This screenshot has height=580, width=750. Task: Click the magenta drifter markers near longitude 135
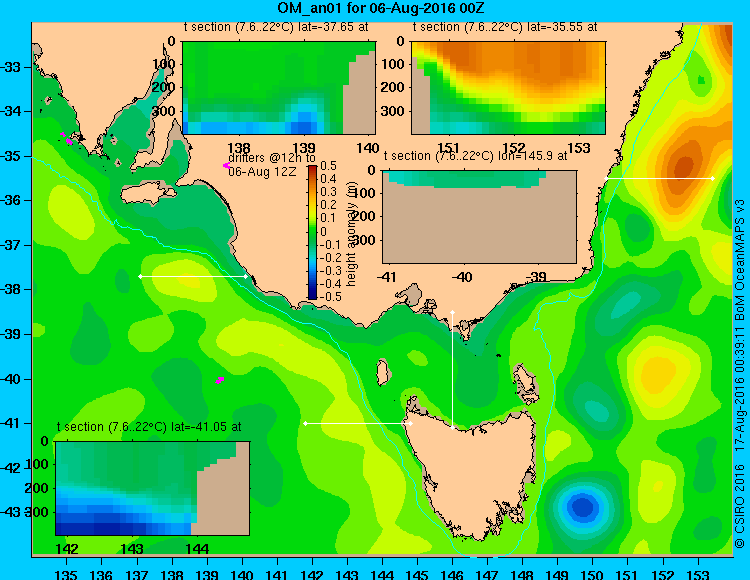(66, 139)
